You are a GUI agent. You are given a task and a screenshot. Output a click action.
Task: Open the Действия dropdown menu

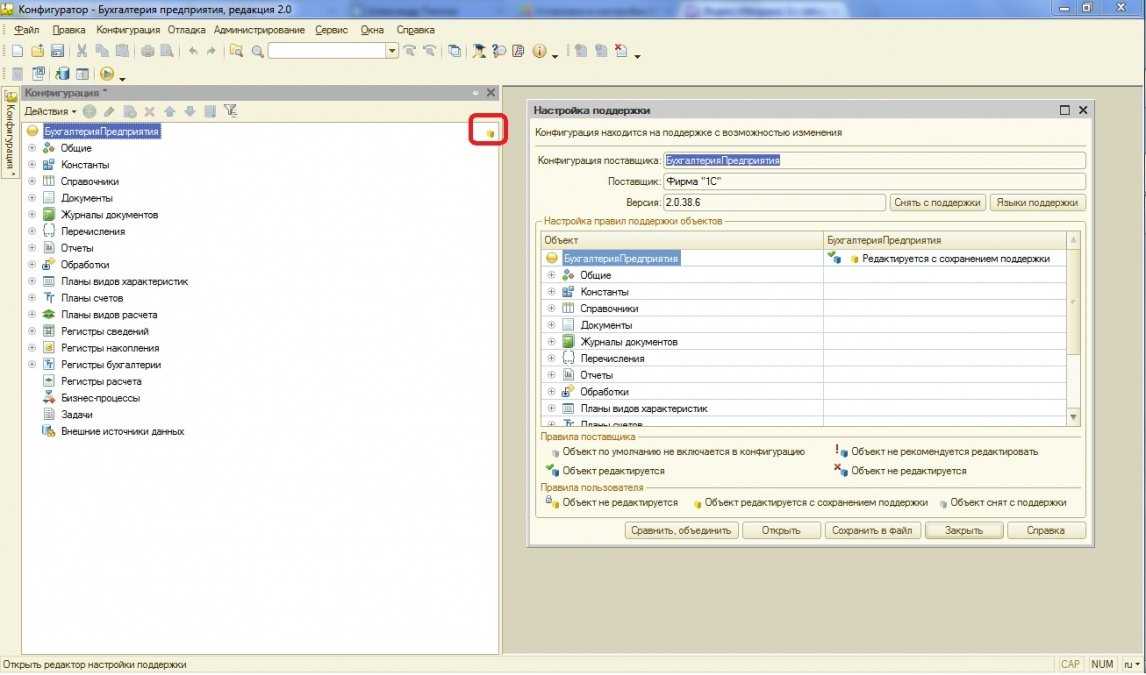coord(50,111)
